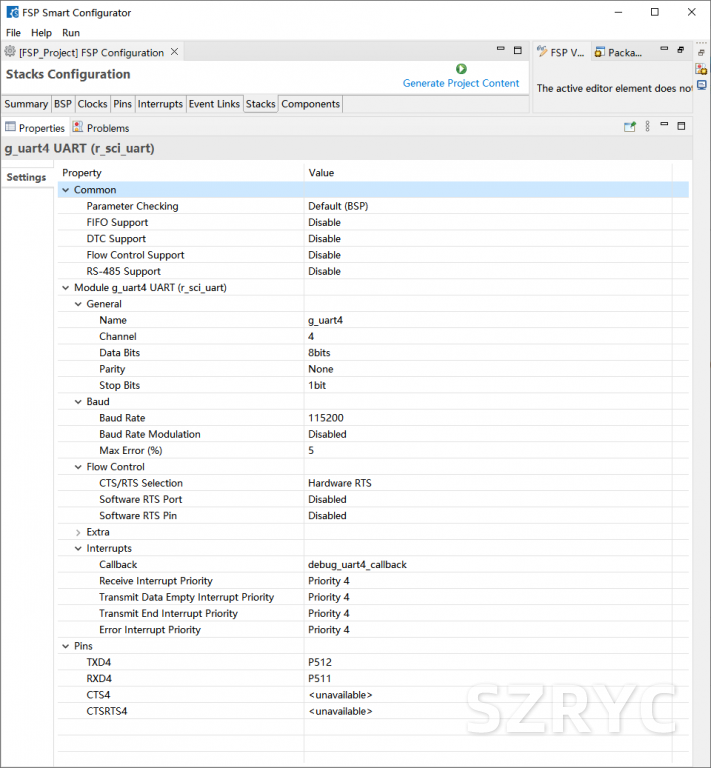Pin properties view to selection icon
Screen dimensions: 711x768
630,127
